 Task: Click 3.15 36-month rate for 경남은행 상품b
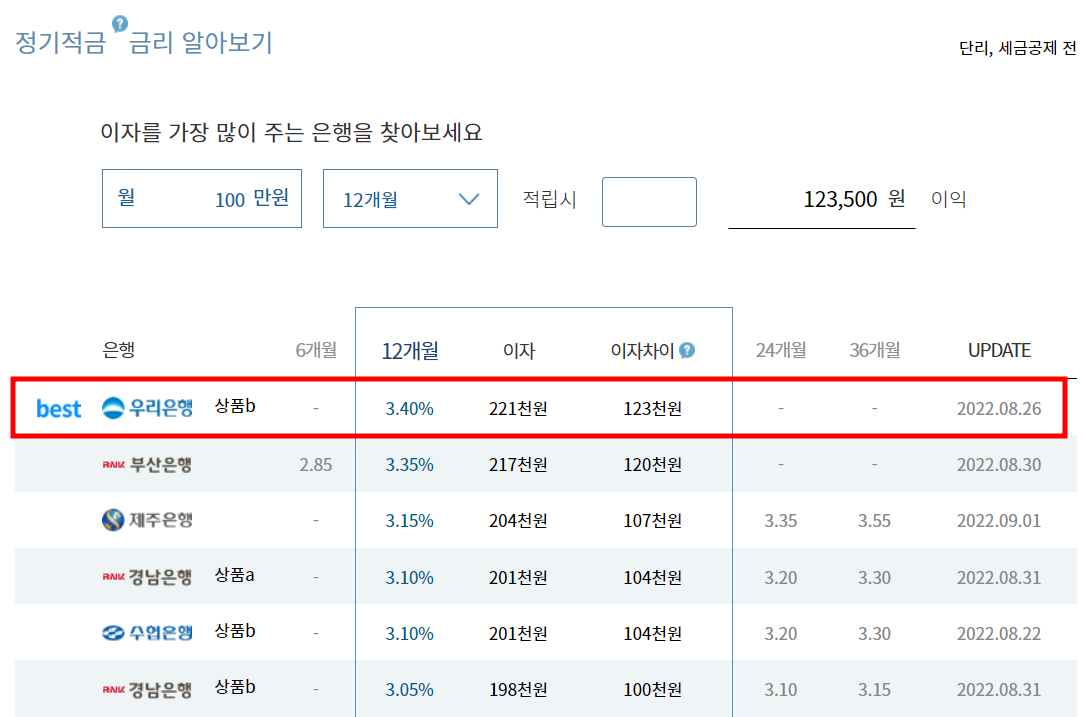click(874, 689)
